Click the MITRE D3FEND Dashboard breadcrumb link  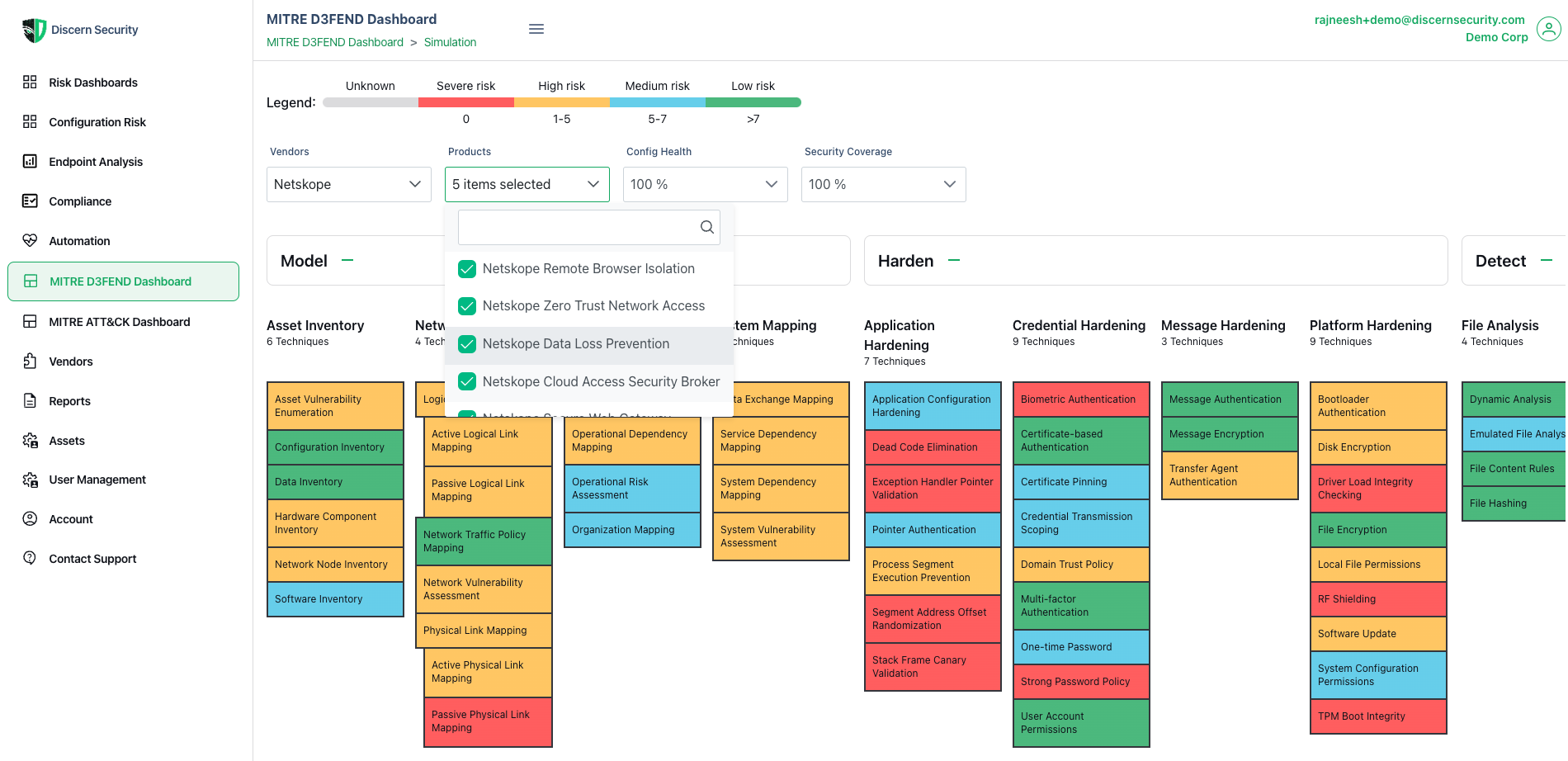335,42
